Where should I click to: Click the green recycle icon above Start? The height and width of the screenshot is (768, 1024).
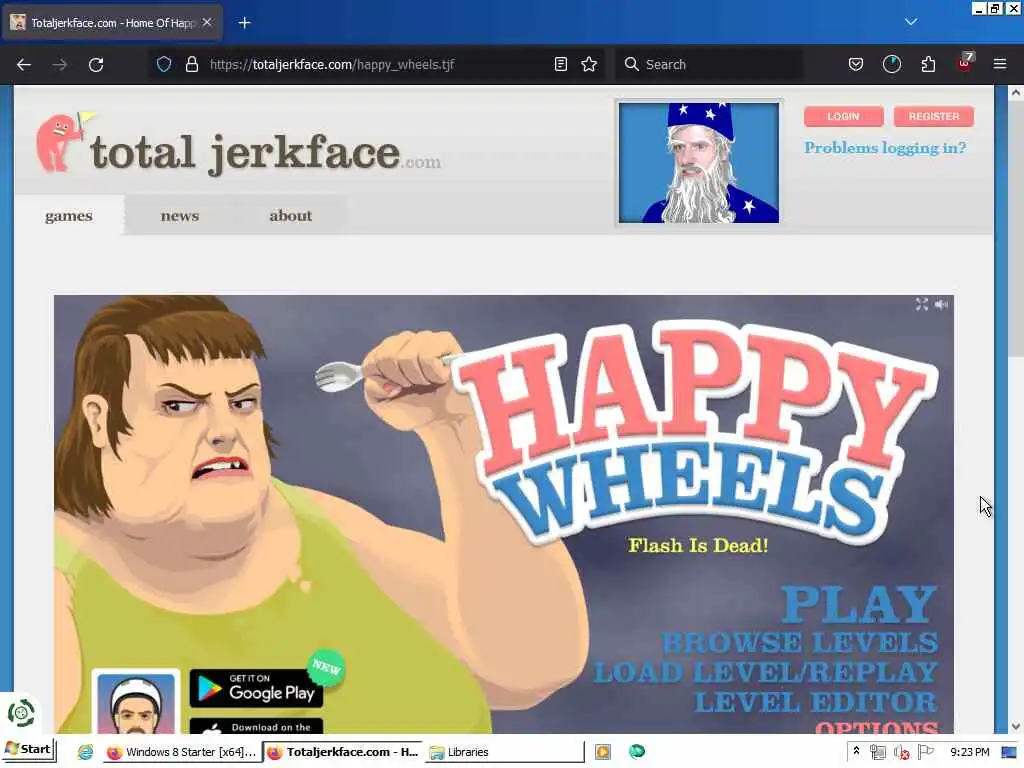click(x=20, y=712)
